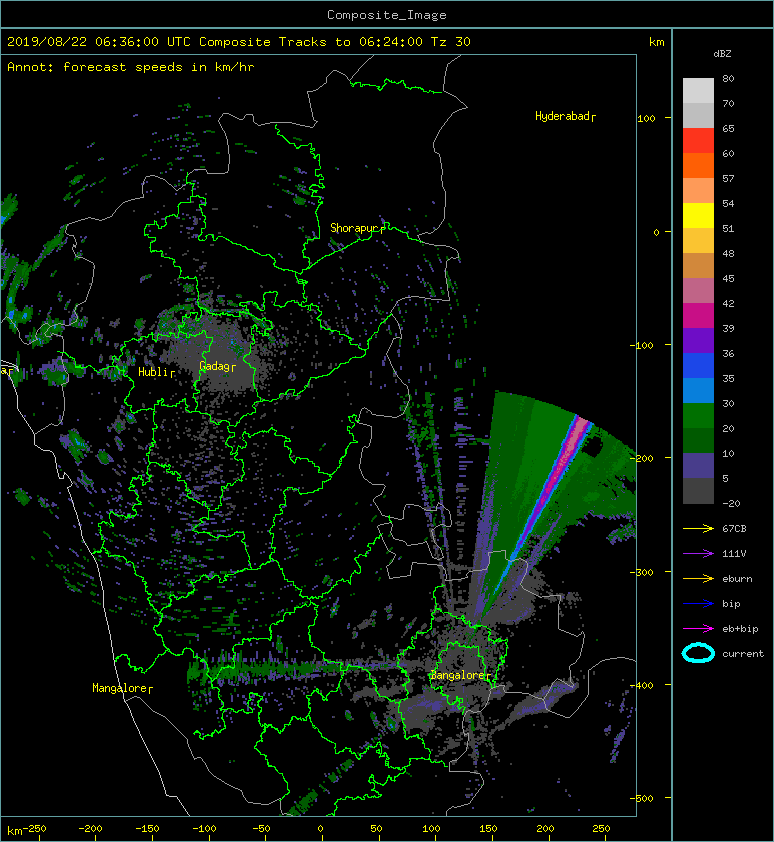The image size is (774, 842).
Task: Click the eburn arrow symbol in legend
Action: 698,579
